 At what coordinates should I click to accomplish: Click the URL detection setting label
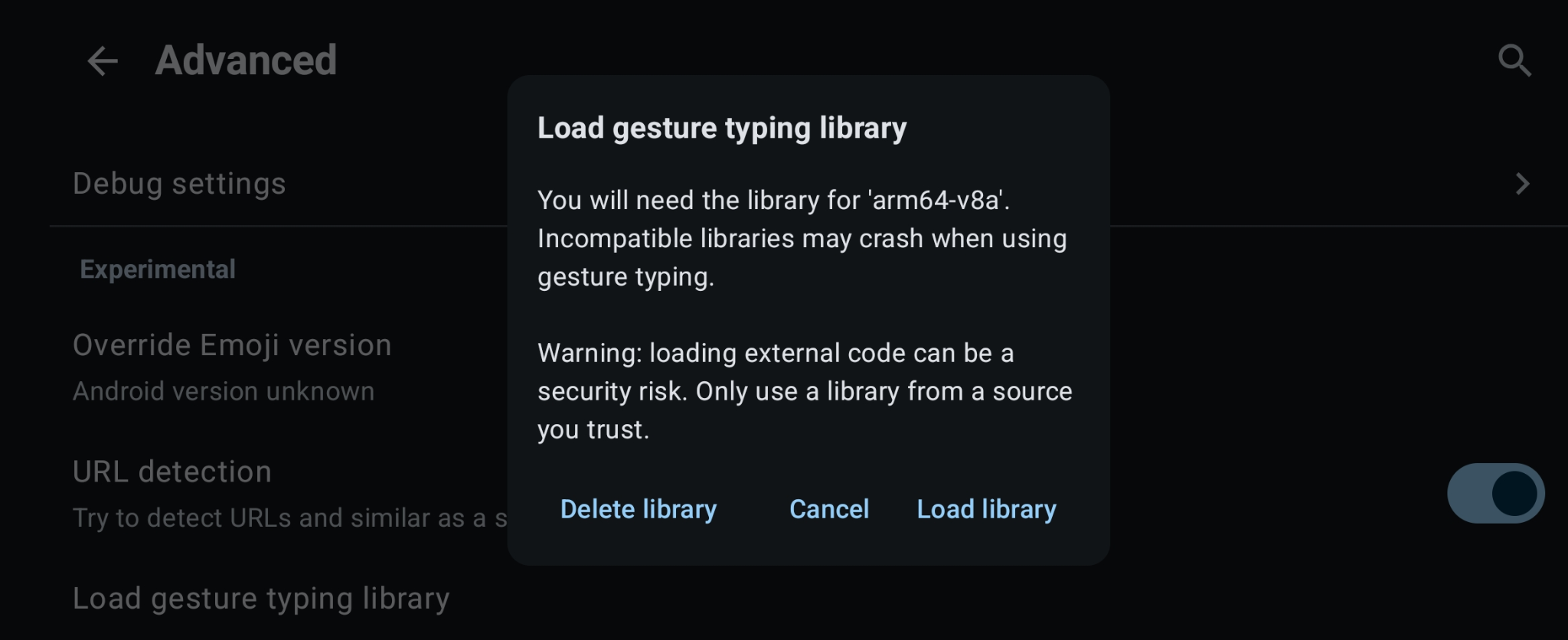[x=171, y=472]
